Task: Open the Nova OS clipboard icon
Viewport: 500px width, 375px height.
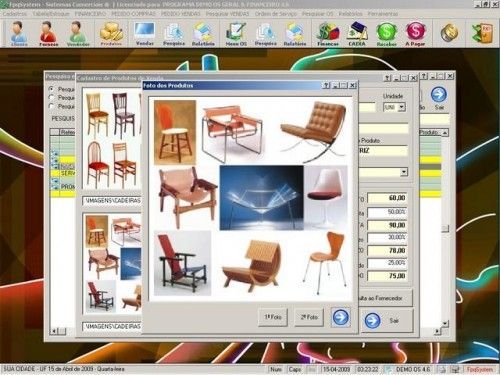Action: pos(236,33)
